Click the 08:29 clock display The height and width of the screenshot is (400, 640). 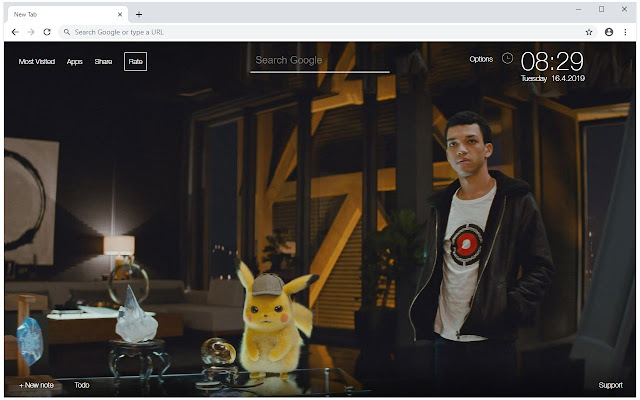(552, 61)
